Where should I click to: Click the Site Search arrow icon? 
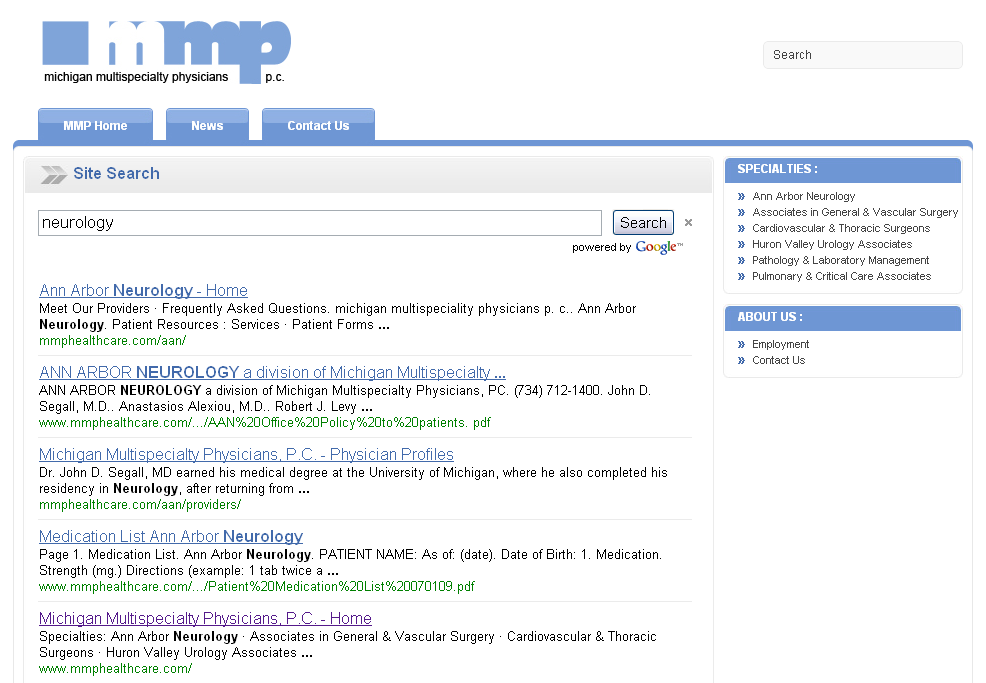pos(53,175)
